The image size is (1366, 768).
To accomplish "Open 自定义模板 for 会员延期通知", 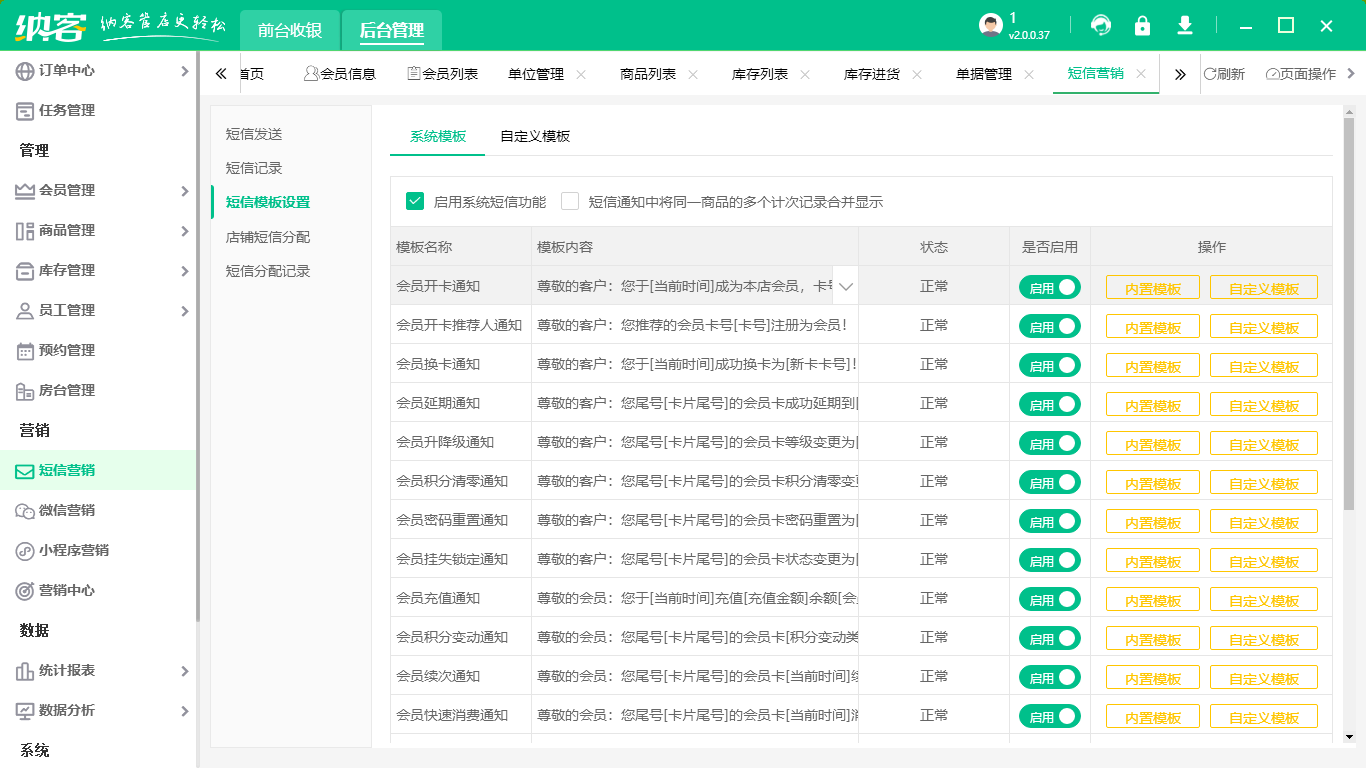I will pyautogui.click(x=1263, y=403).
